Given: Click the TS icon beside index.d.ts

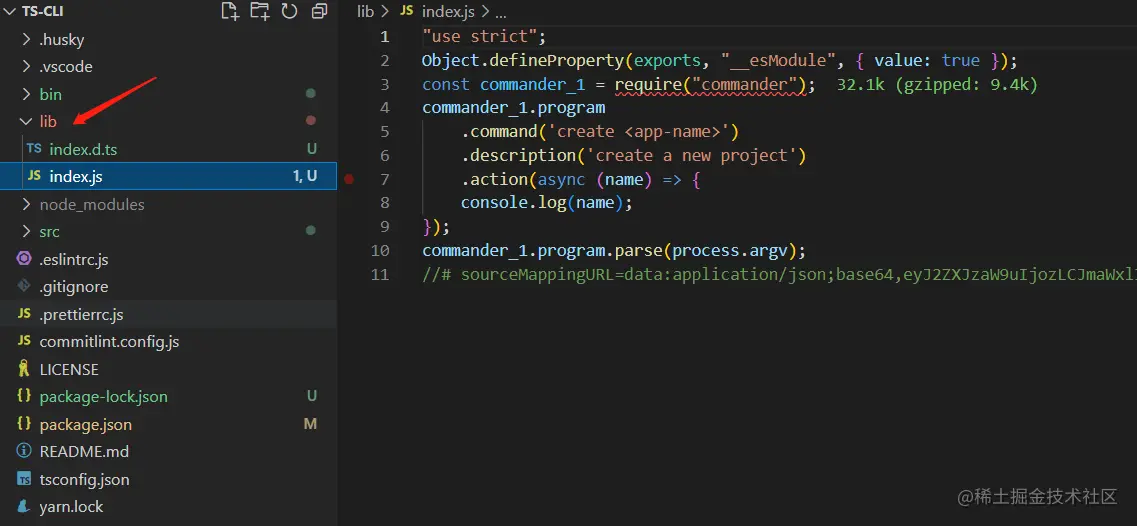Looking at the screenshot, I should (x=34, y=149).
